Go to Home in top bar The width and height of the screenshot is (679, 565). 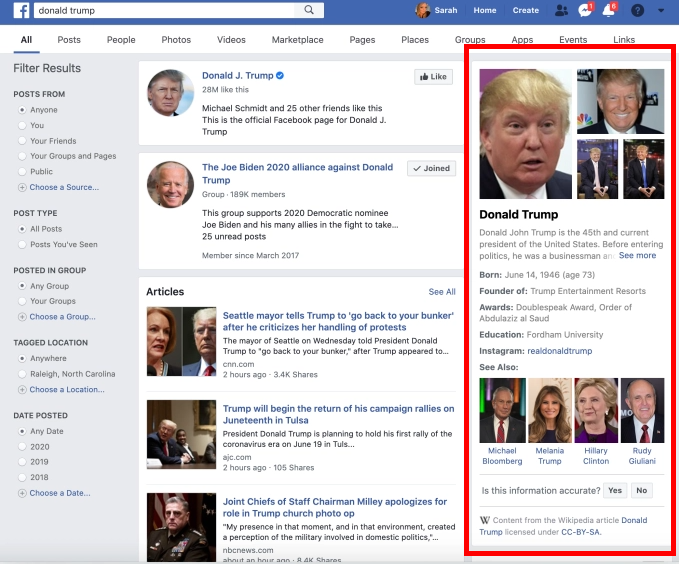(485, 10)
